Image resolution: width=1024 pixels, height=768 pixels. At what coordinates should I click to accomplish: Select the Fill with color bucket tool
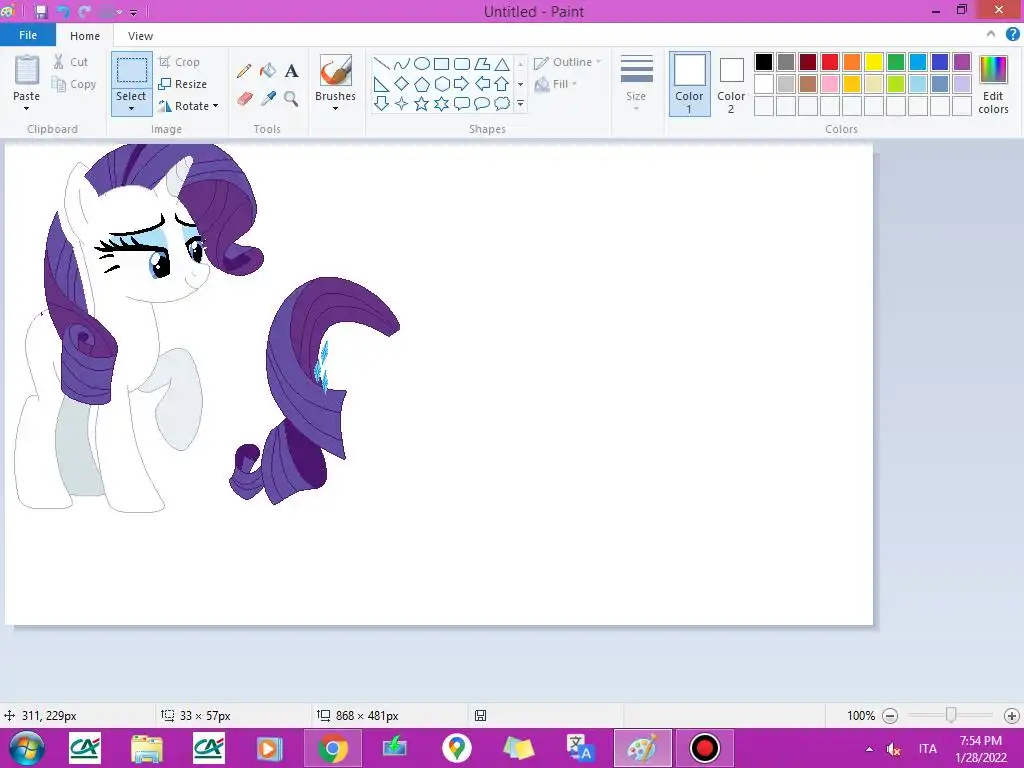pos(268,71)
